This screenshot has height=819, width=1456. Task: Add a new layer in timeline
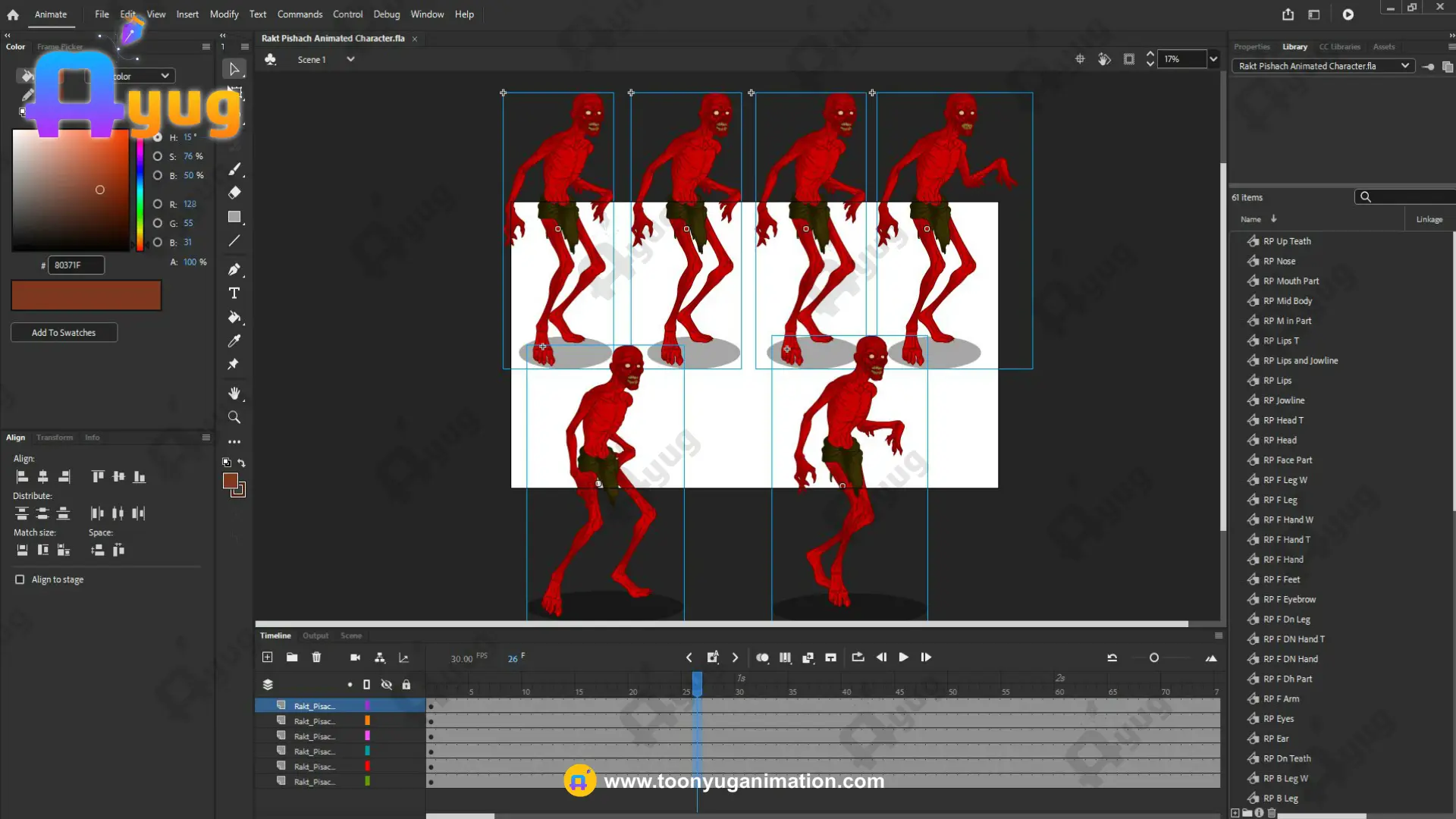point(267,657)
